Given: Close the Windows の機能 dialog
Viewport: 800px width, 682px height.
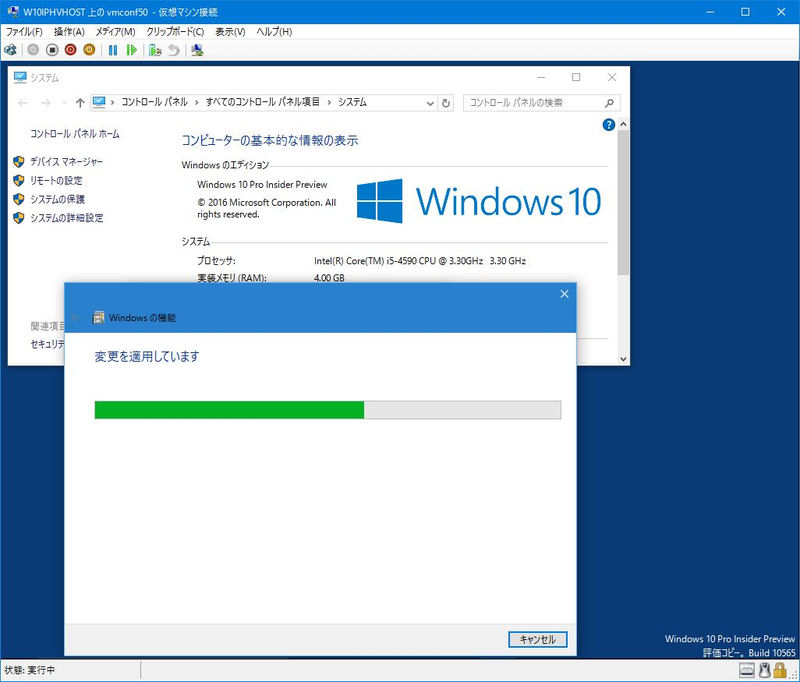Looking at the screenshot, I should coord(564,294).
